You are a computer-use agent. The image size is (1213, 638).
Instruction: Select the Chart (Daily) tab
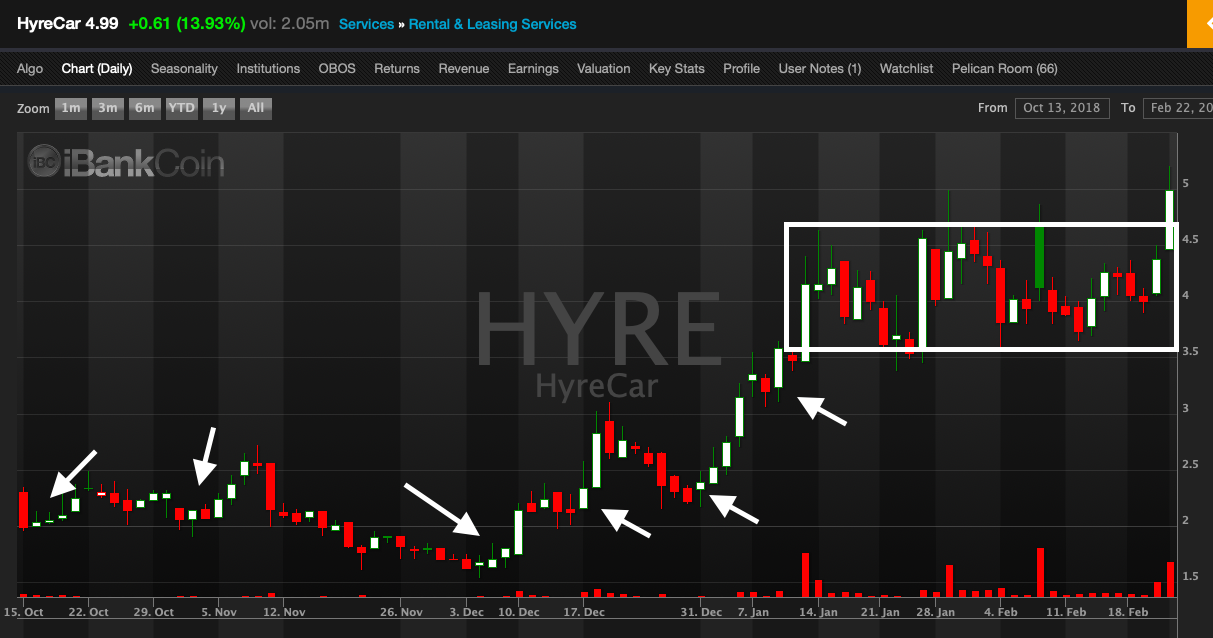97,69
